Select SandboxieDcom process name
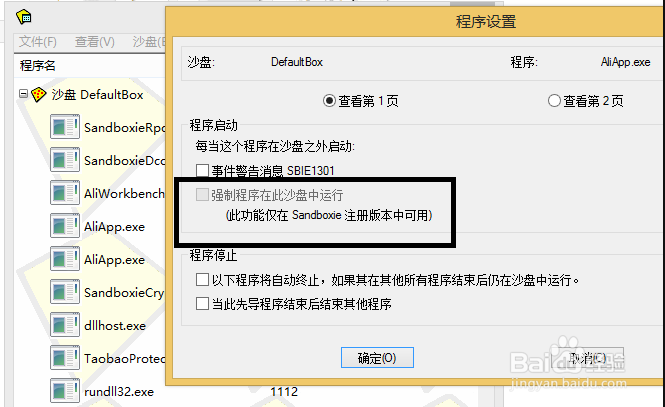The width and height of the screenshot is (665, 407). pyautogui.click(x=124, y=160)
